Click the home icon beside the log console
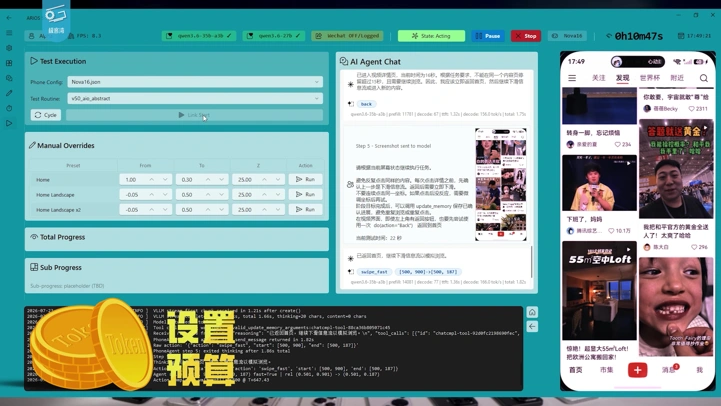The width and height of the screenshot is (721, 406). [532, 312]
